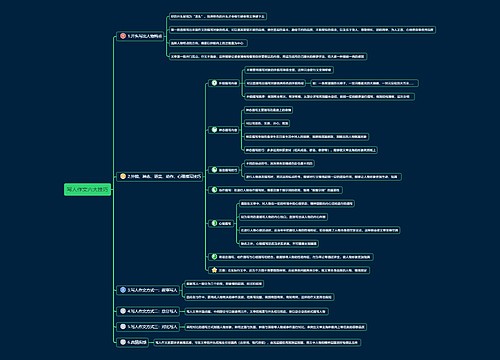Click the yellow marker icon on node 2
500x360 pixels.
[123, 176]
